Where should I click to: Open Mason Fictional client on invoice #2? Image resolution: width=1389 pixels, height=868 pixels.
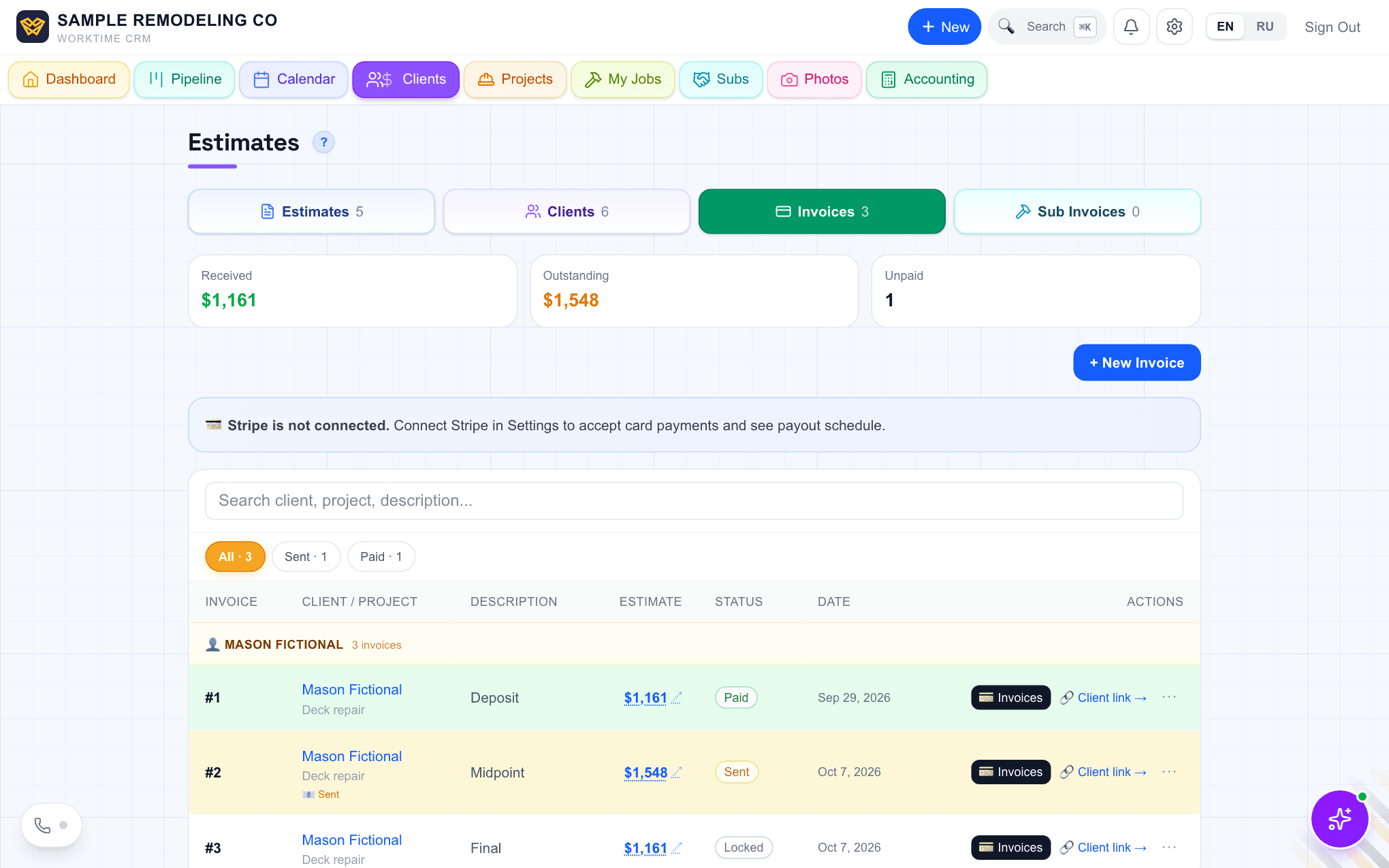tap(352, 756)
